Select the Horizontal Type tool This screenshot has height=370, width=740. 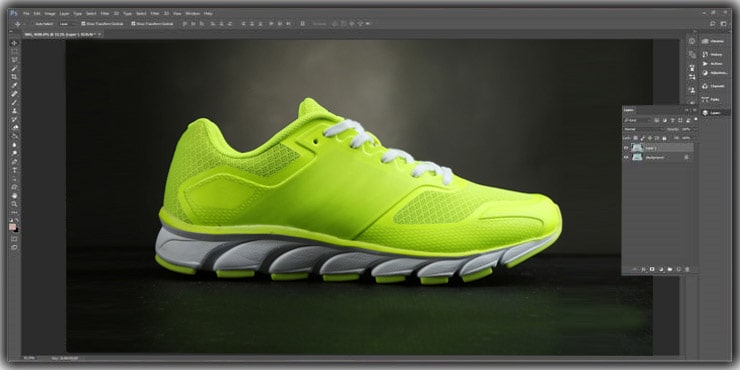[x=14, y=170]
